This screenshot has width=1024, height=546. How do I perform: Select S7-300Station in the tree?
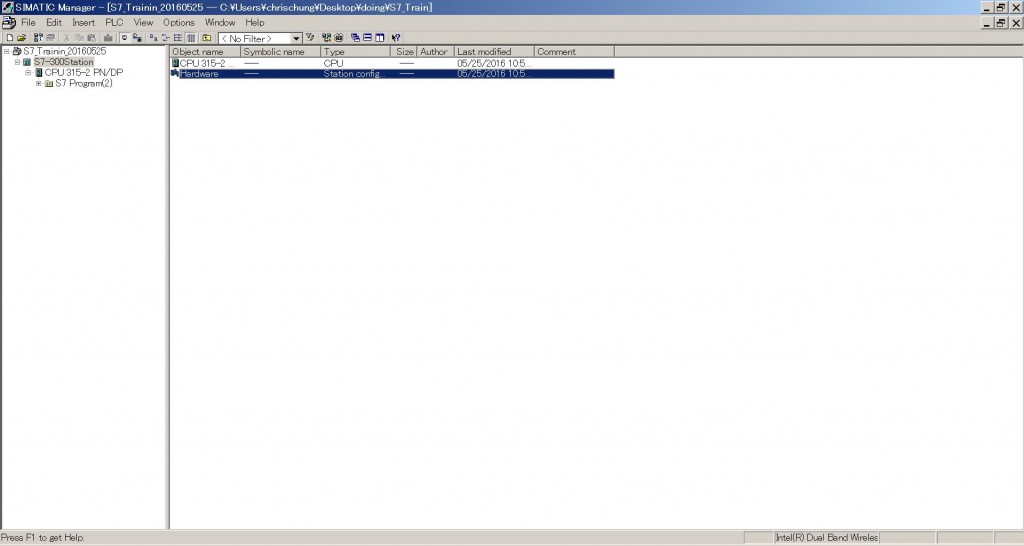[64, 62]
